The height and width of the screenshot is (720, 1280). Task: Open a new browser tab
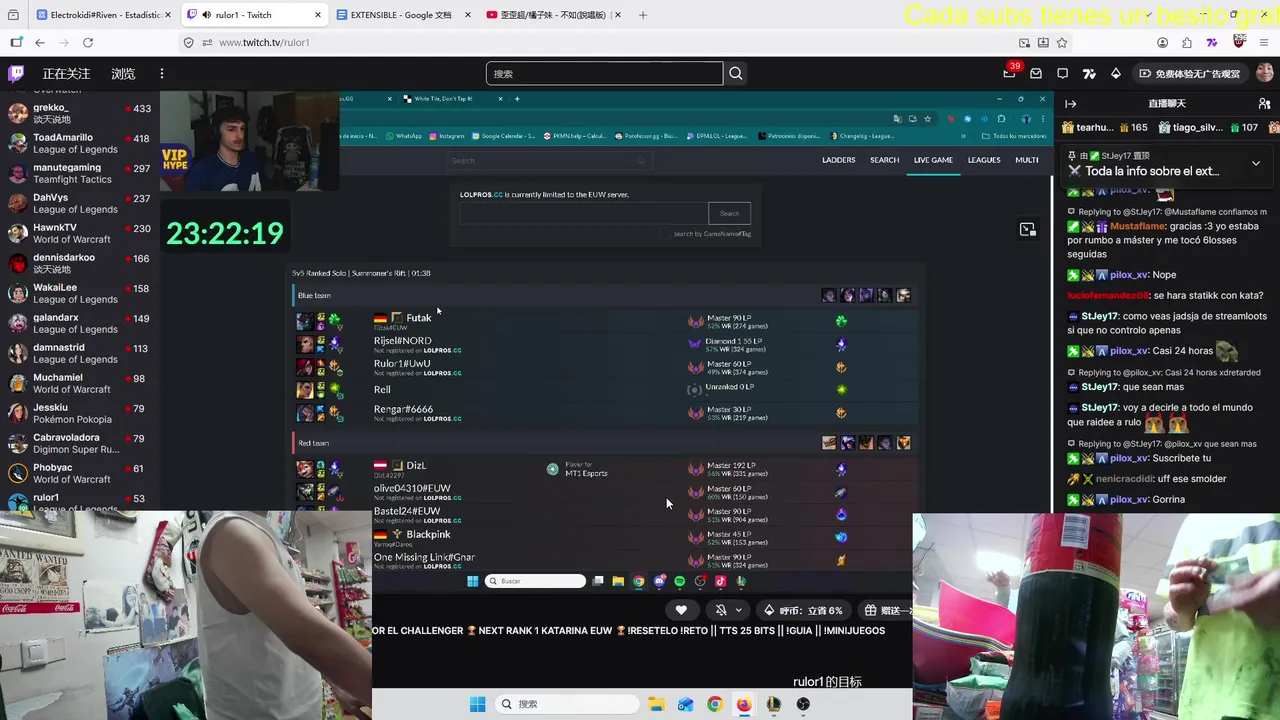(x=643, y=15)
